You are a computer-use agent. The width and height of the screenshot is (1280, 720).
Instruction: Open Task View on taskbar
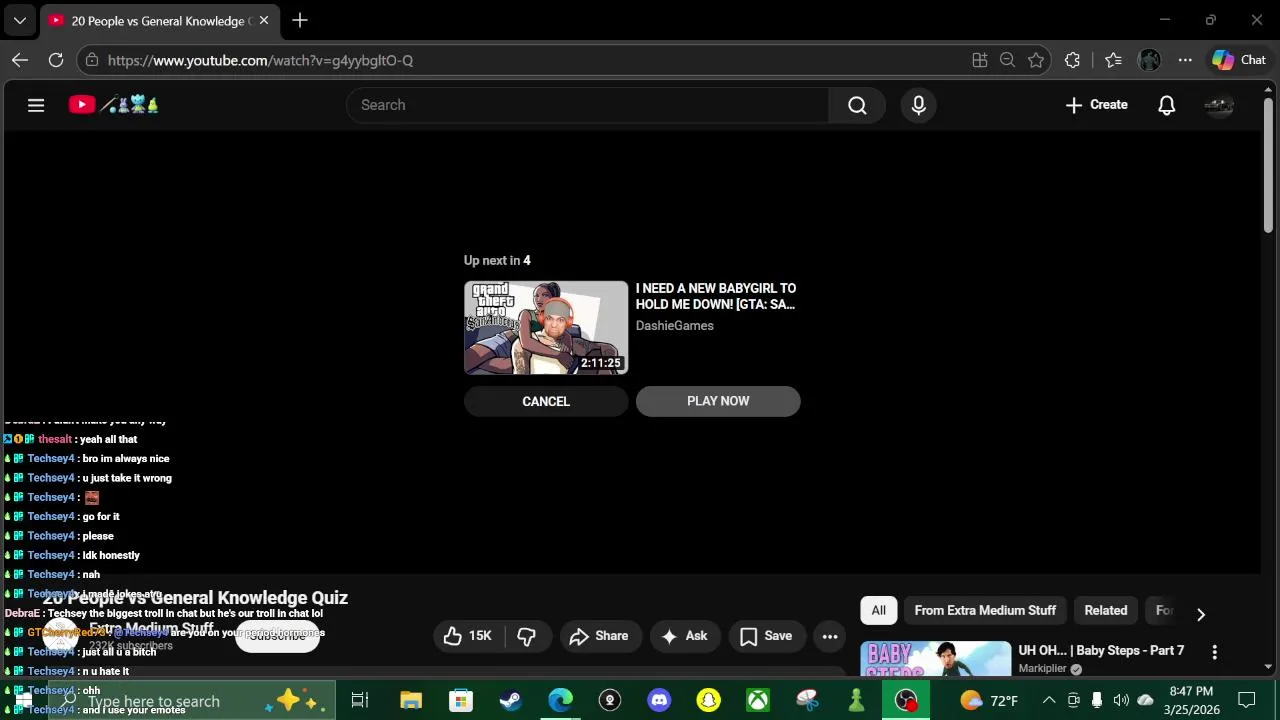coord(360,700)
